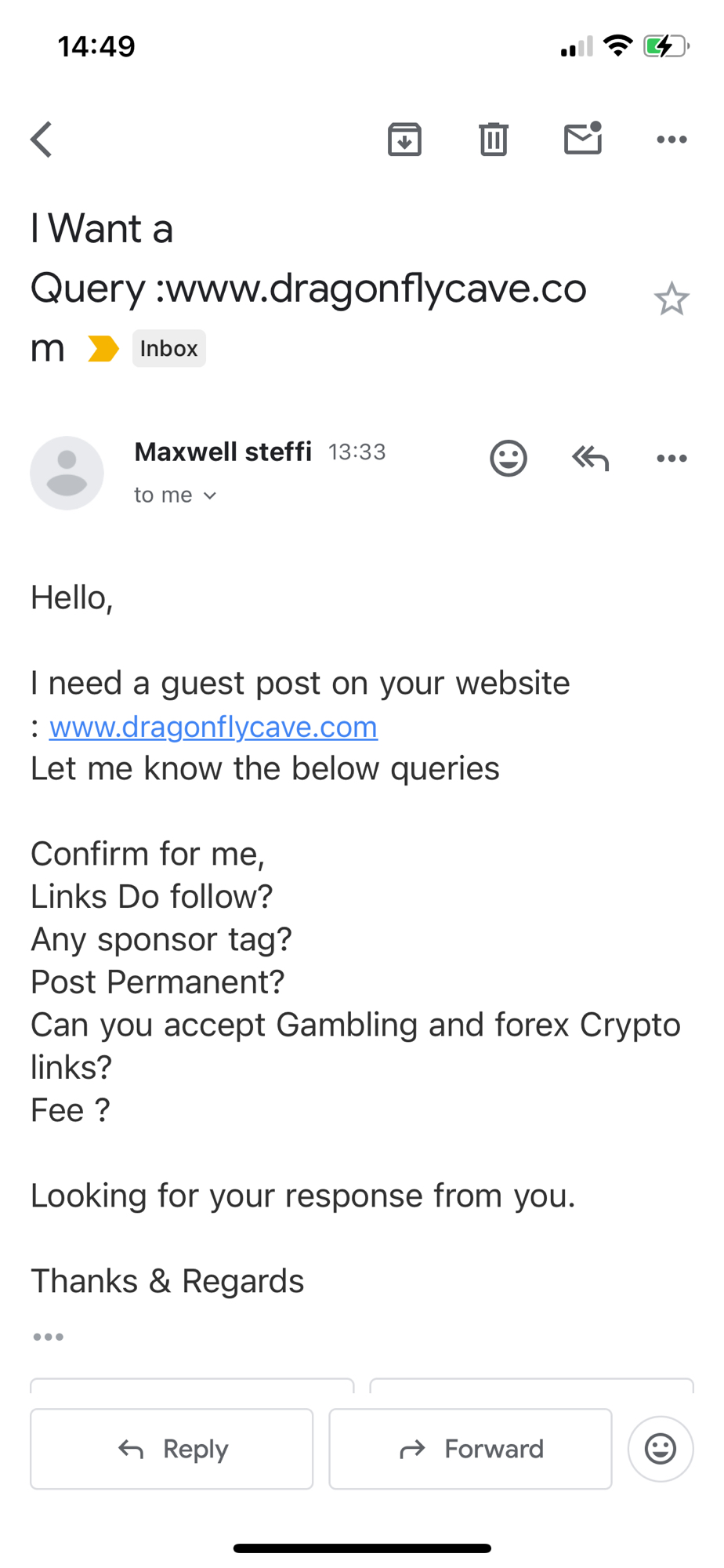Mark the email as unread
The width and height of the screenshot is (724, 1568).
(583, 139)
